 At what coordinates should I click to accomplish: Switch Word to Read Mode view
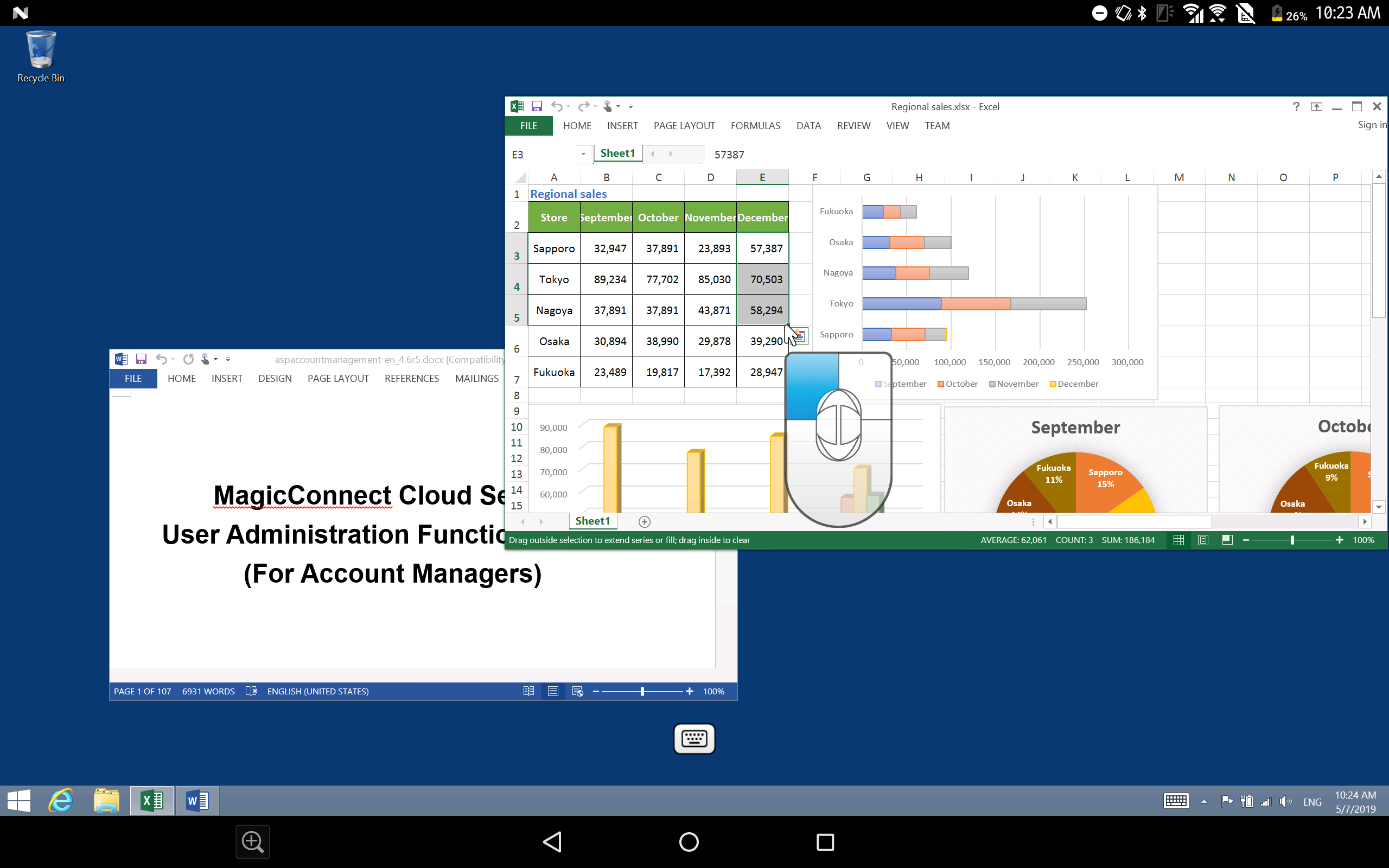[x=528, y=691]
